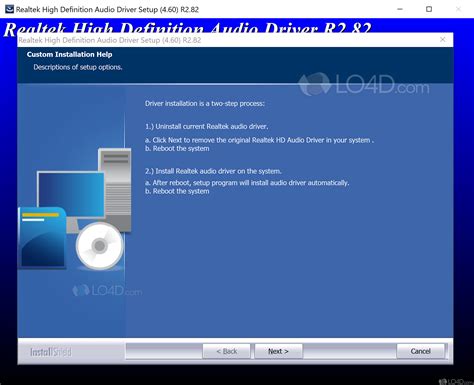
Task: Go to the Next setup step
Action: click(x=278, y=351)
